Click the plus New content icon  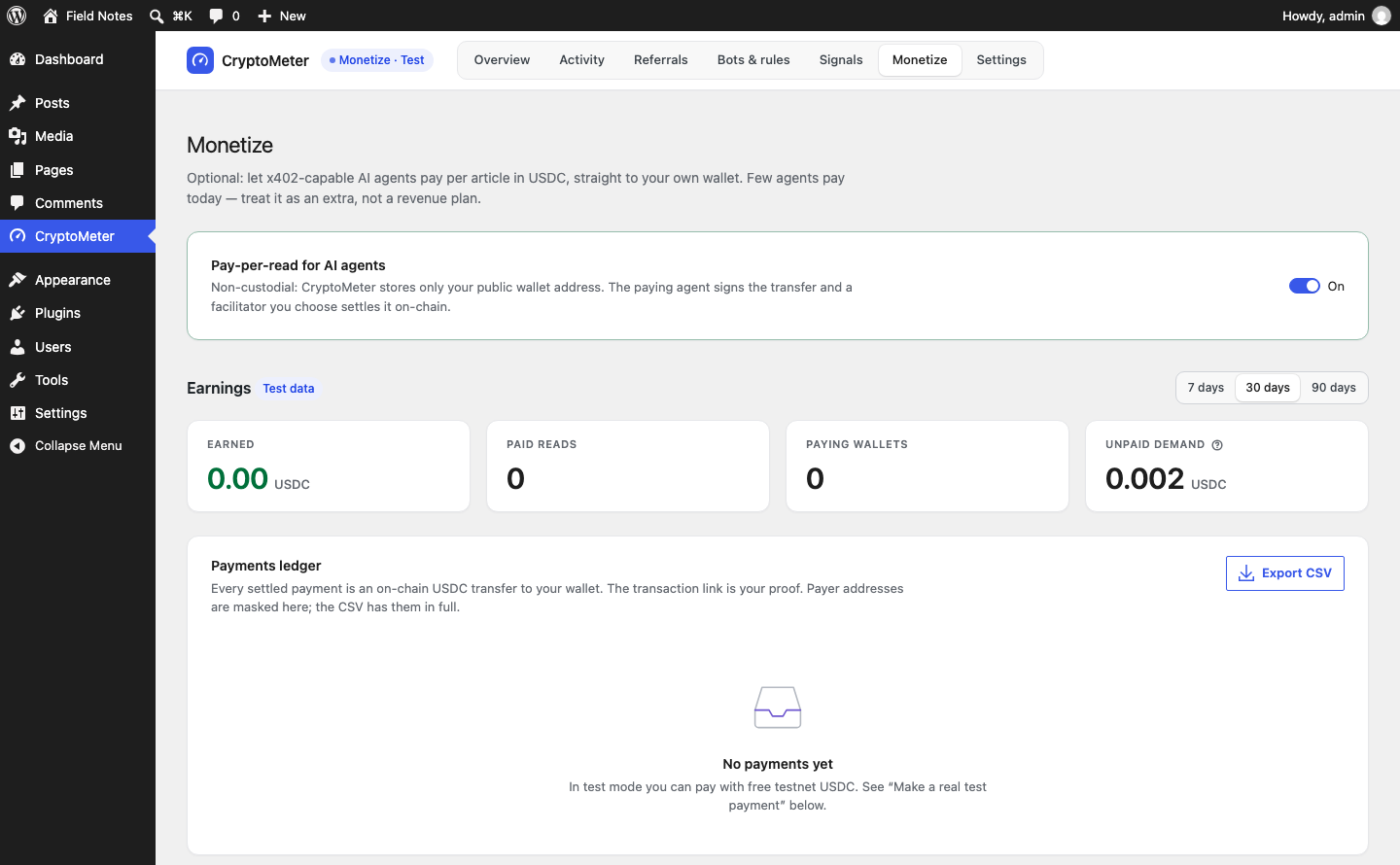pos(264,16)
